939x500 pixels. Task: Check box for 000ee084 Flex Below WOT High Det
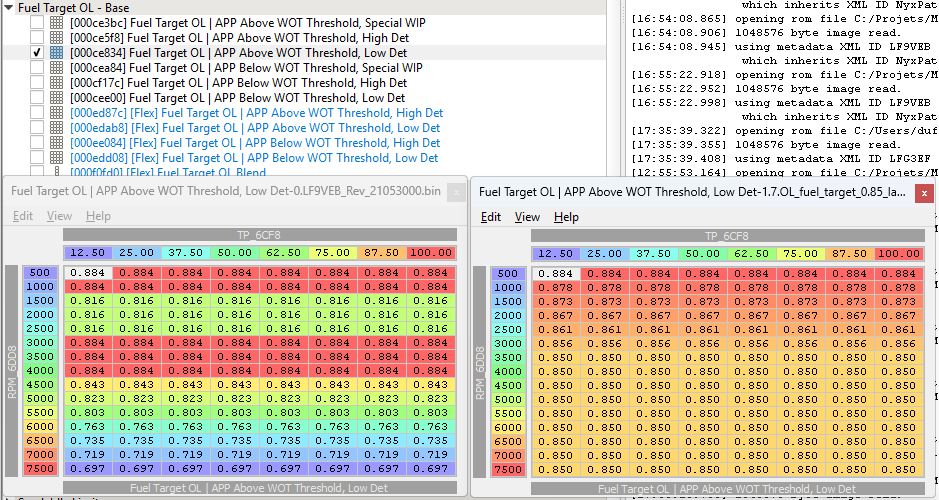37,143
